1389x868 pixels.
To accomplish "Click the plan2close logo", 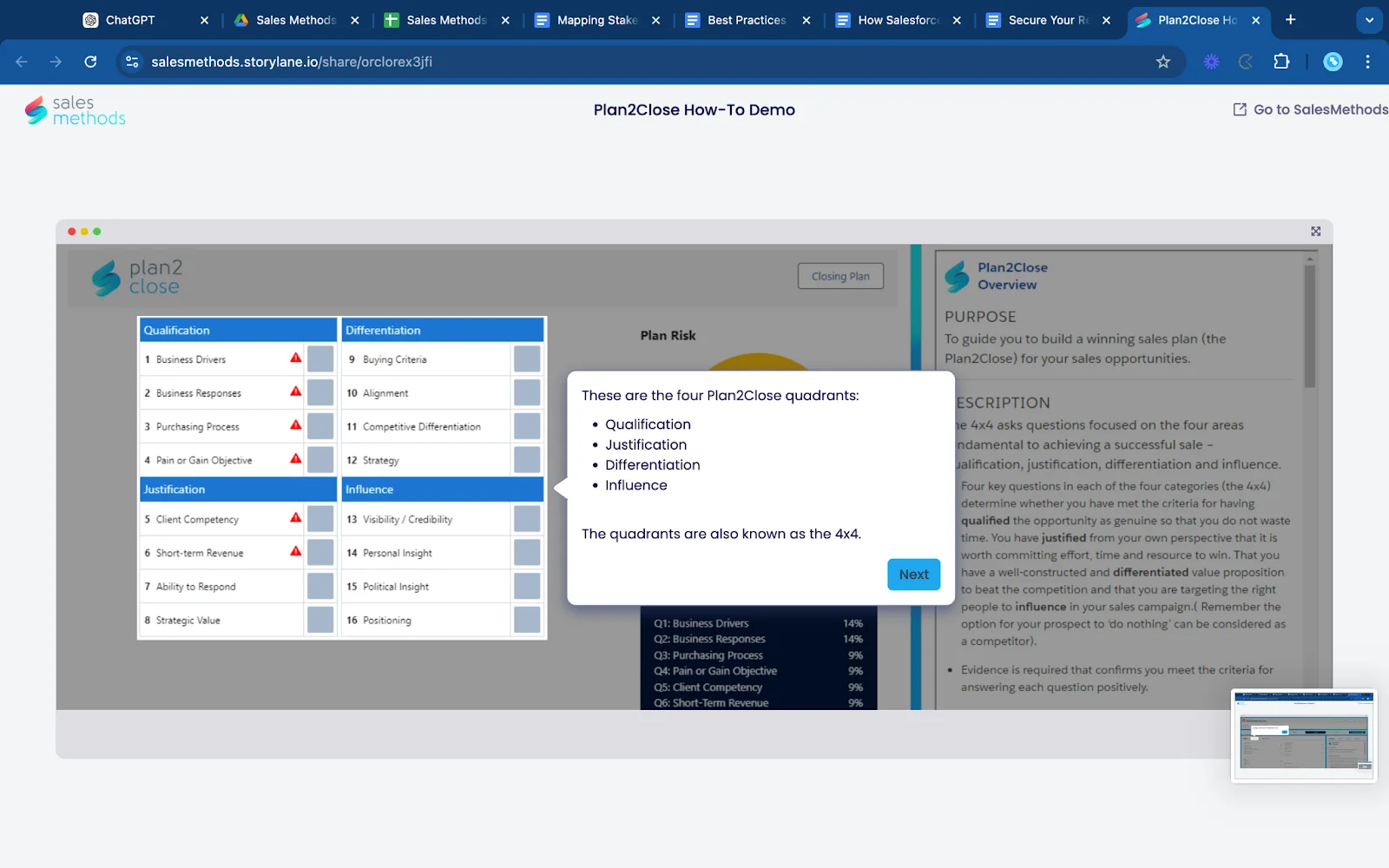I will tap(137, 277).
